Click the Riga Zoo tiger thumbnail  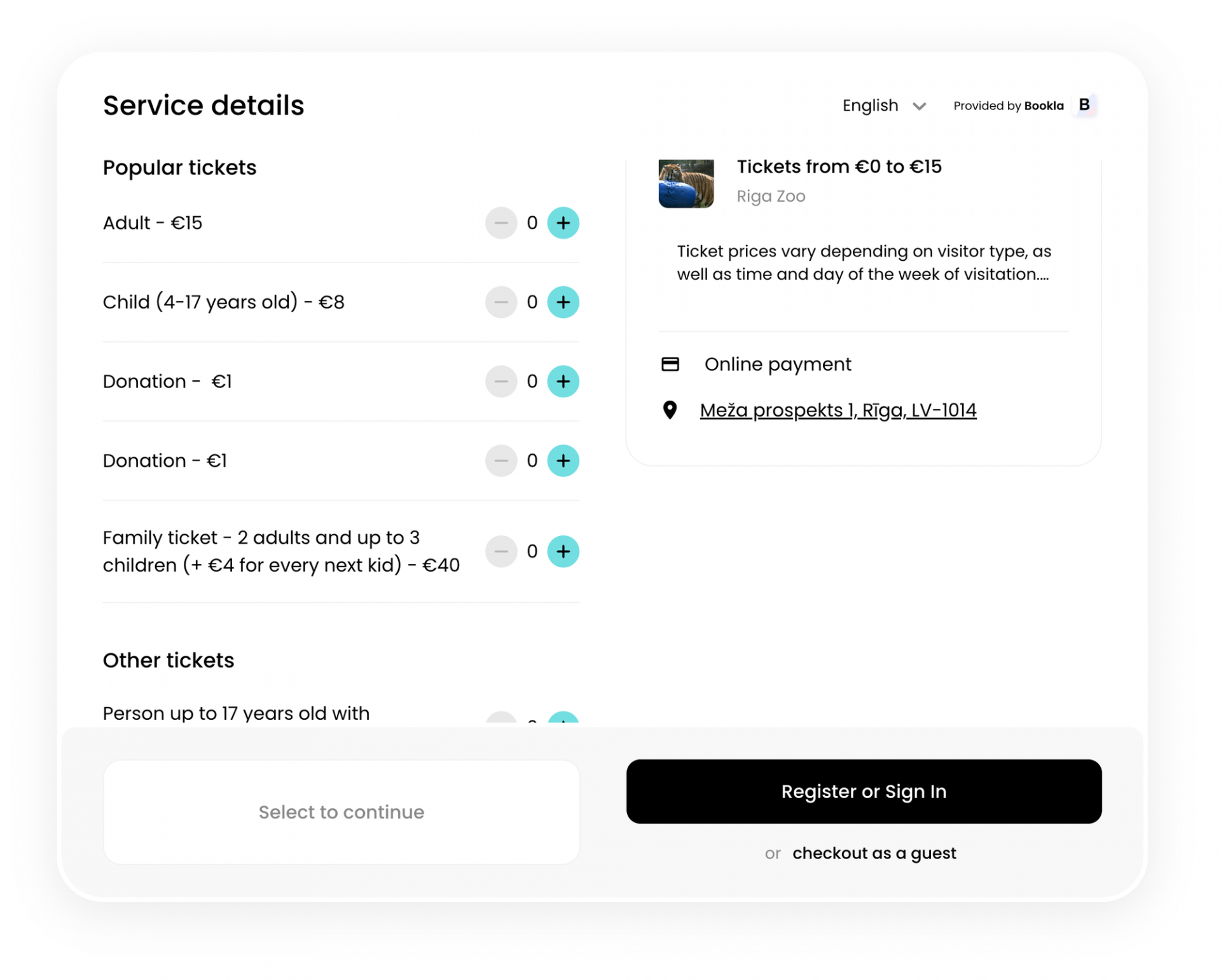click(x=686, y=183)
